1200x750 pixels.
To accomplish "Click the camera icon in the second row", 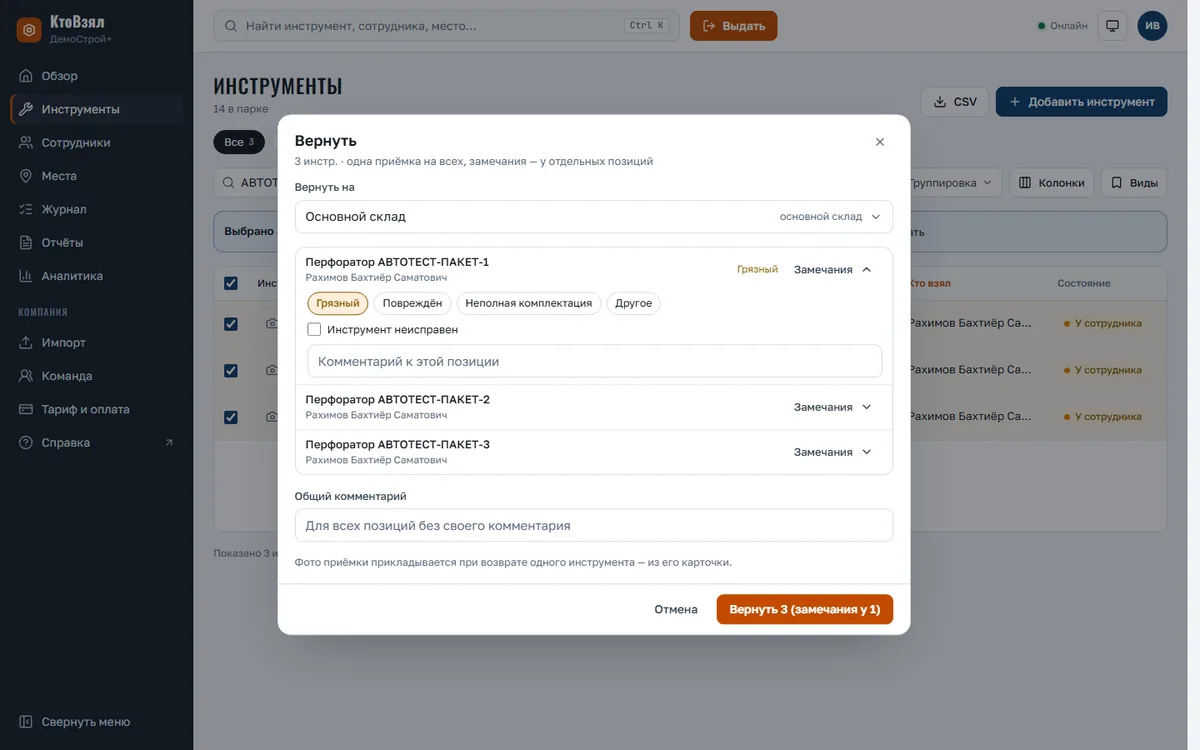I will click(x=271, y=371).
